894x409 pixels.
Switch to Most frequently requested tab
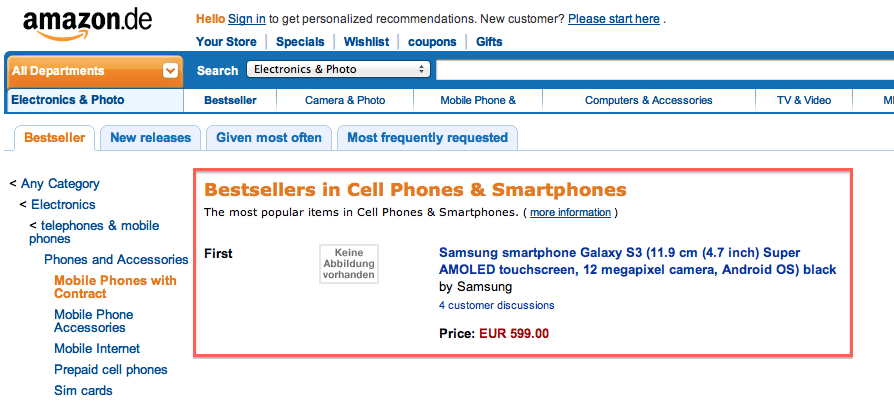pyautogui.click(x=427, y=137)
